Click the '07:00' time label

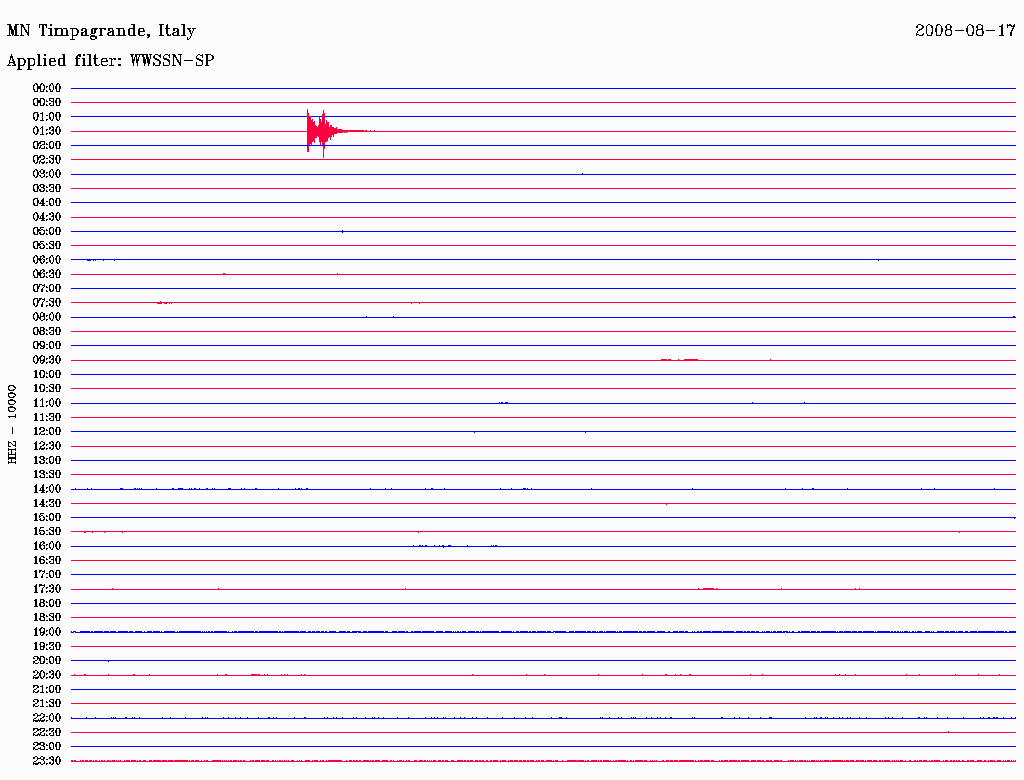[47, 289]
